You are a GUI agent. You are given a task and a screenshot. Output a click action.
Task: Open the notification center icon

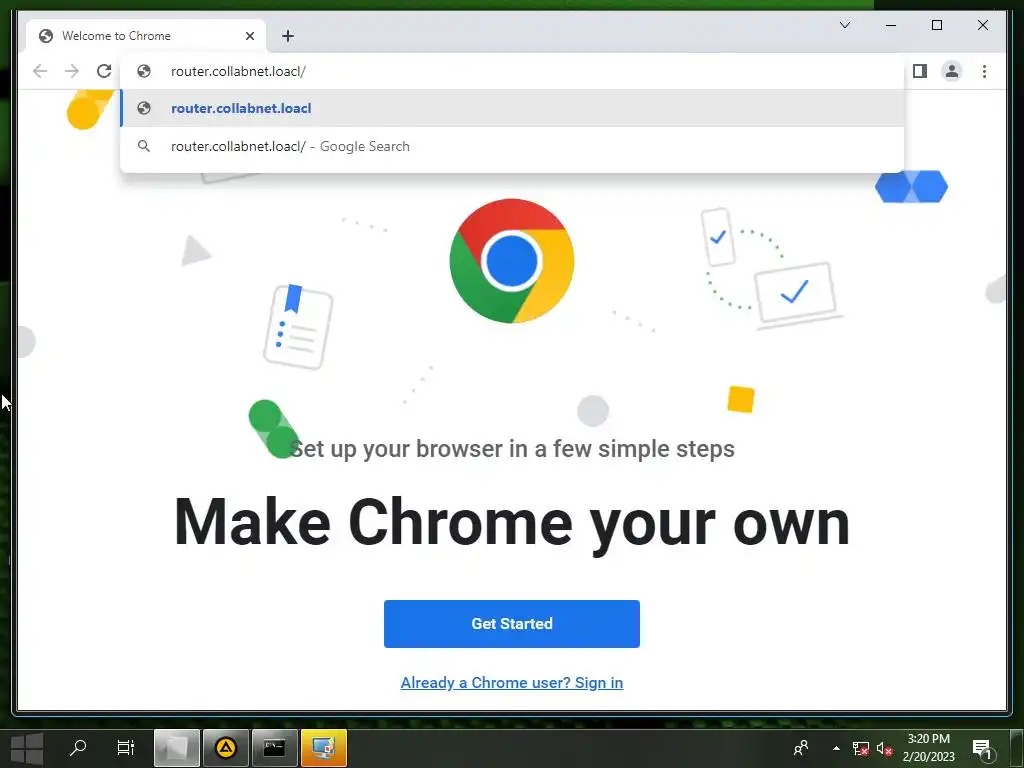coord(982,748)
